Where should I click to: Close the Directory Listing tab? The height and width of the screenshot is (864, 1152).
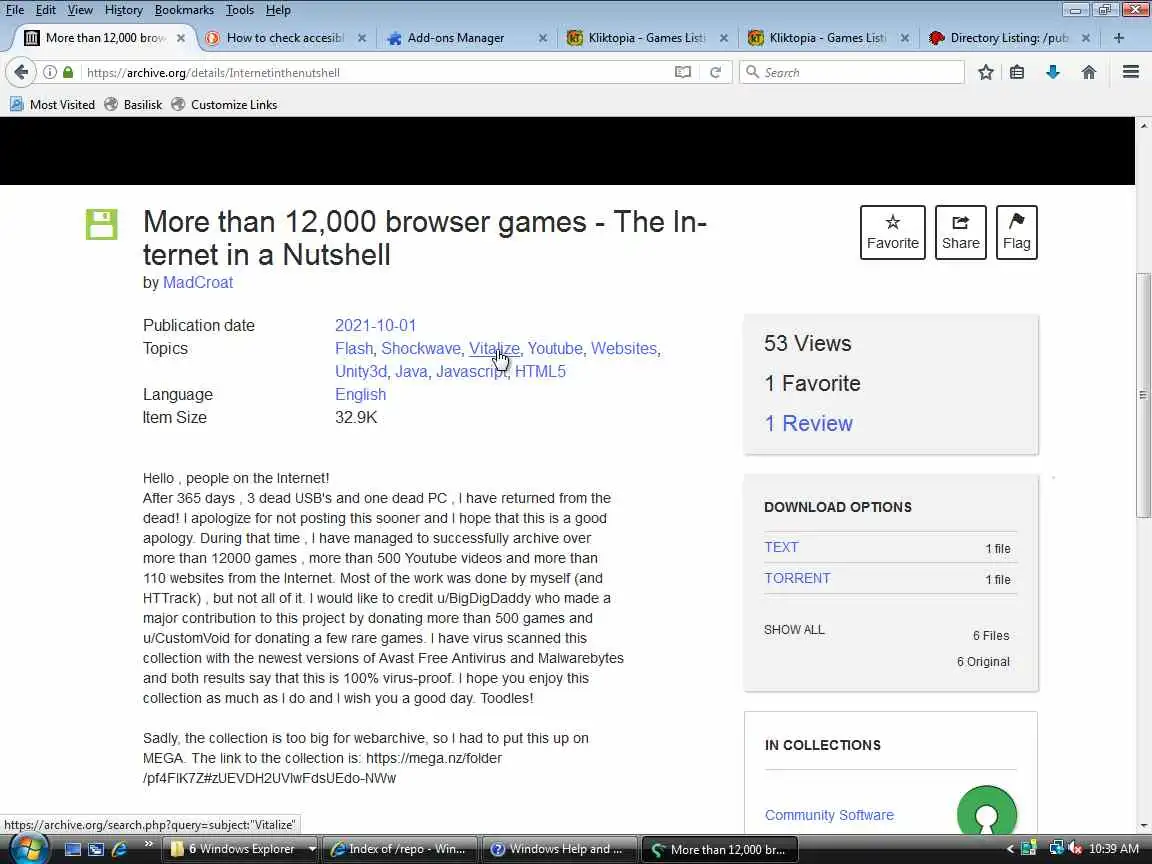tap(1086, 38)
